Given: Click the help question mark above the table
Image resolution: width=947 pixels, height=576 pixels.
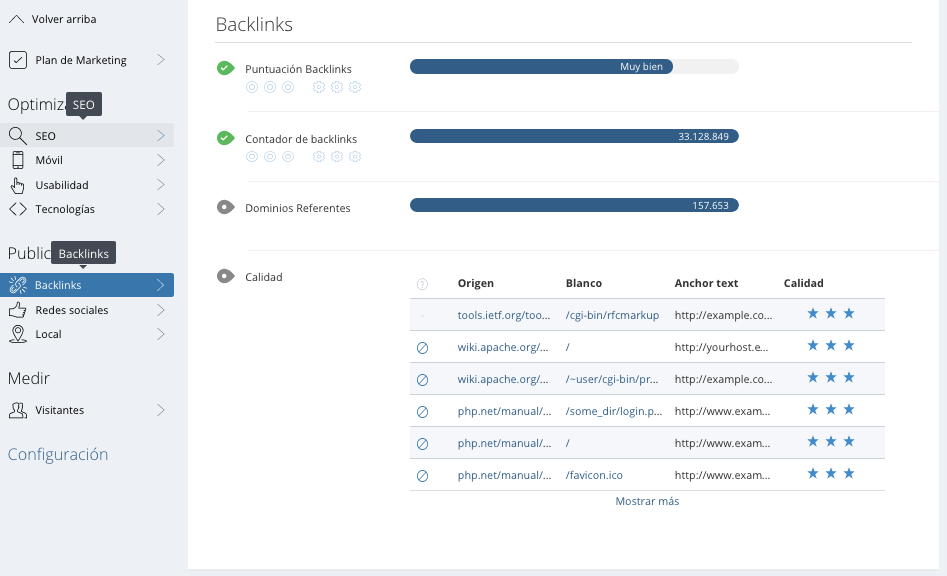Looking at the screenshot, I should [421, 283].
